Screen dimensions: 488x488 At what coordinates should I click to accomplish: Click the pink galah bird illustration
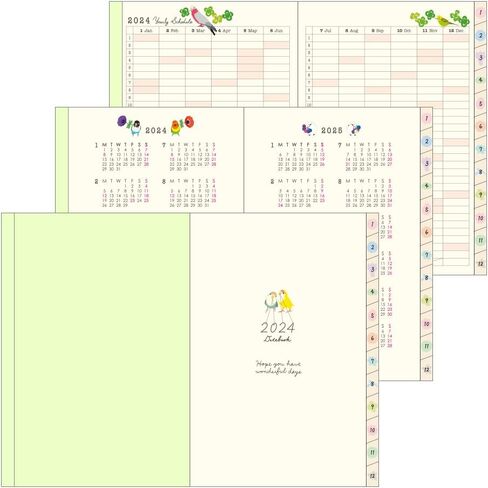click(x=203, y=20)
